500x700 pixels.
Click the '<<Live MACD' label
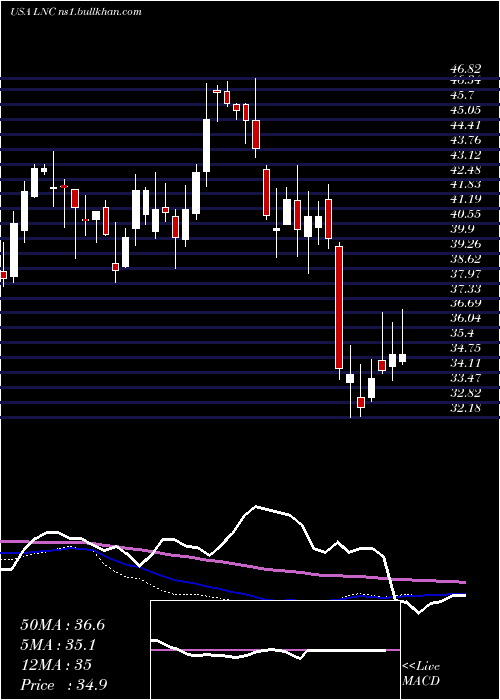point(421,674)
